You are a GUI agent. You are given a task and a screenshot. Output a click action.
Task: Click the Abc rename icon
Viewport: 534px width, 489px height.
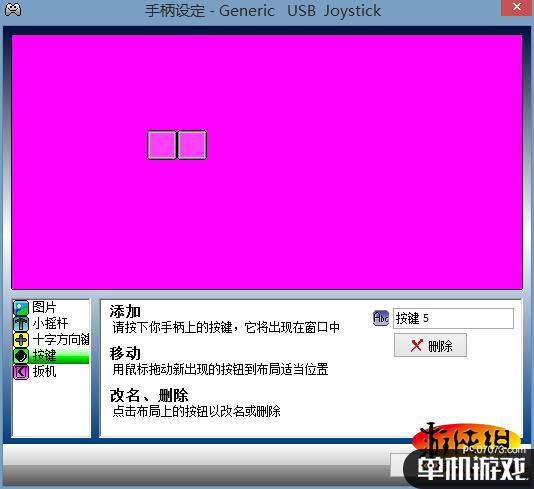(381, 318)
